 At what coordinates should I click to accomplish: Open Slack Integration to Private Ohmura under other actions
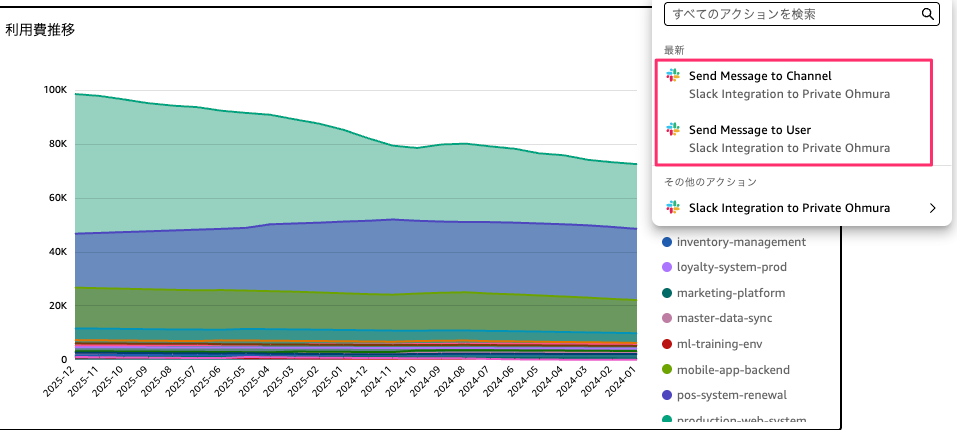pos(789,208)
